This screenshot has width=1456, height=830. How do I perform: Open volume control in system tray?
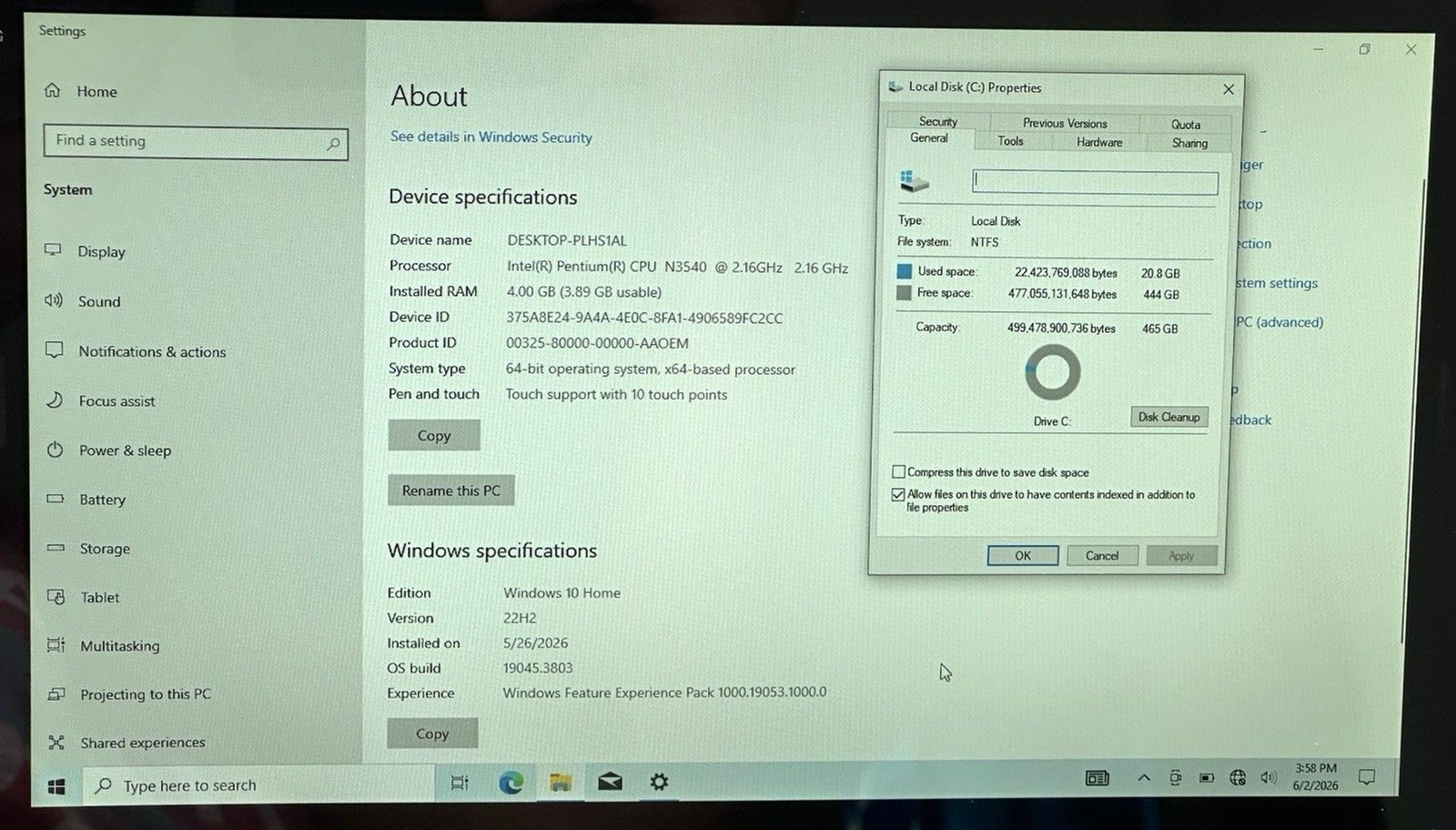1269,777
